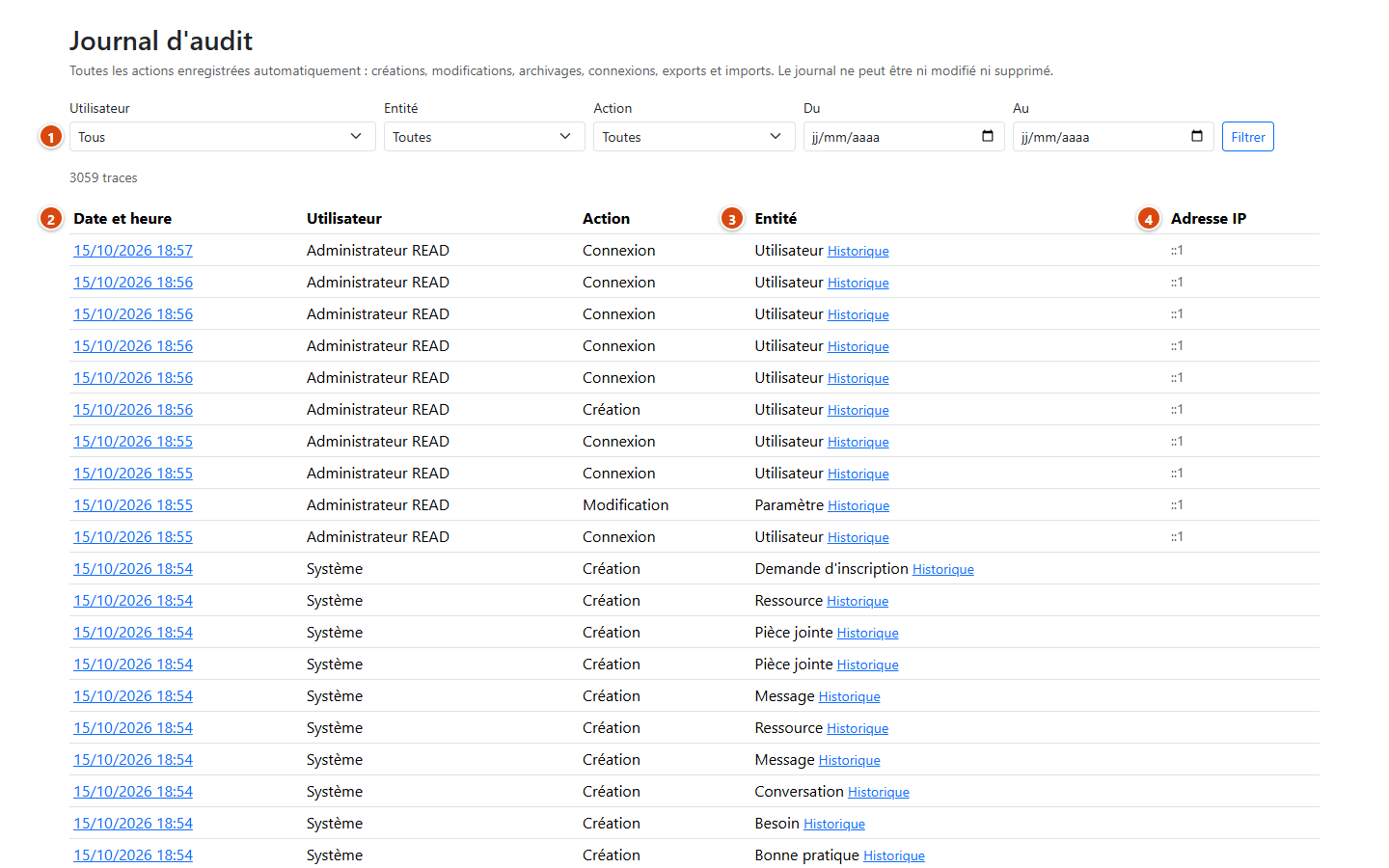Click the Filtrer button
Viewport: 1389px width, 868px height.
[1248, 137]
